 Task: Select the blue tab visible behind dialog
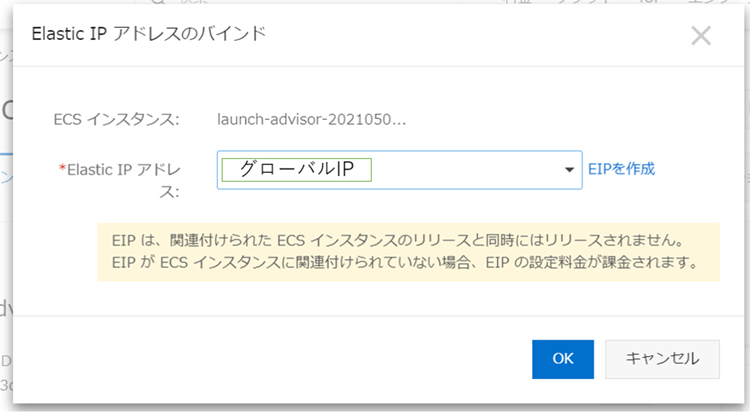6,176
